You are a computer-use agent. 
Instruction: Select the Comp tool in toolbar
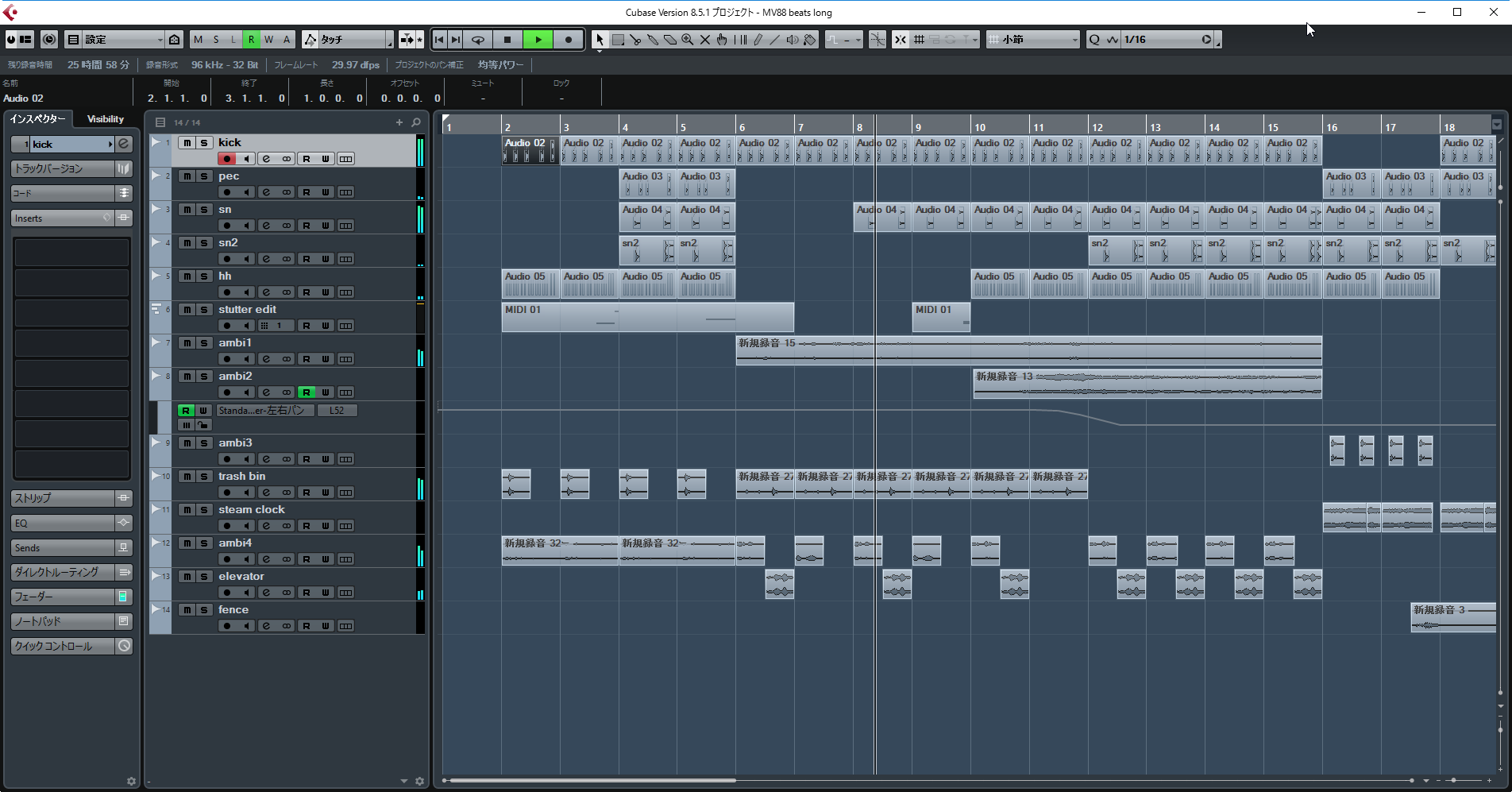(740, 40)
